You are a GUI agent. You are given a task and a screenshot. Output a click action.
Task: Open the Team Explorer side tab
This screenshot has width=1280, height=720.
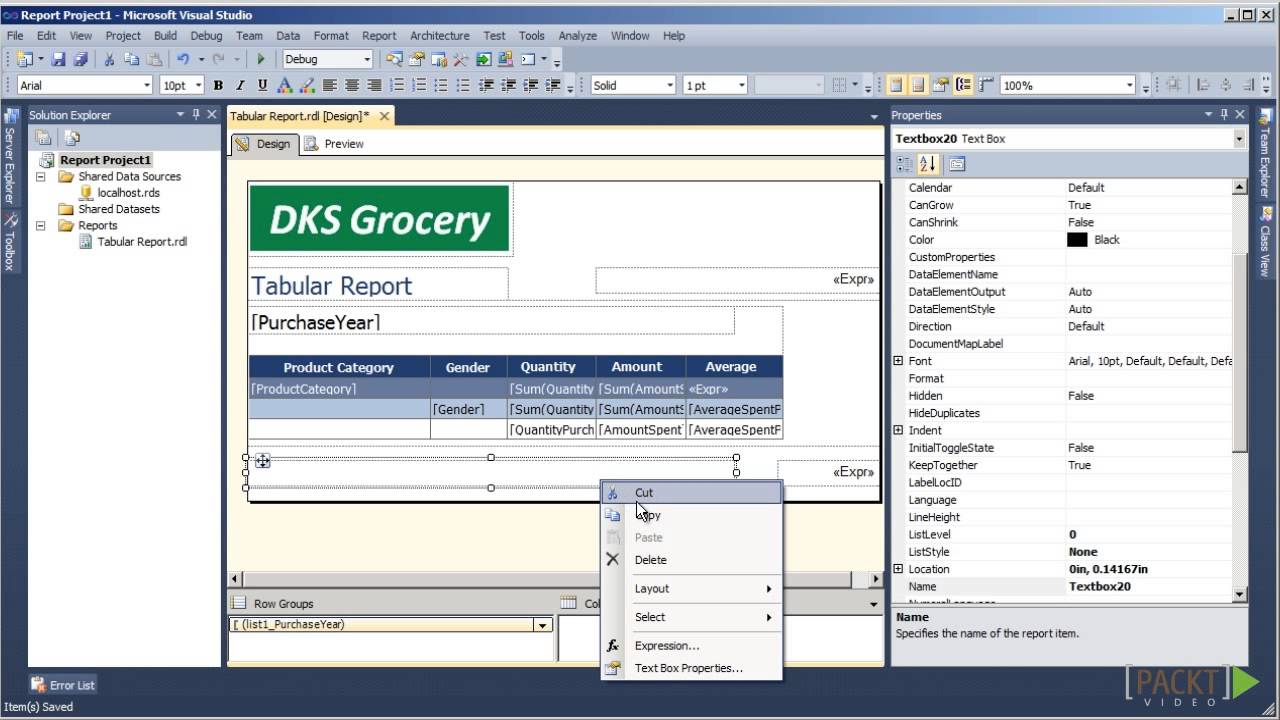pos(1266,155)
